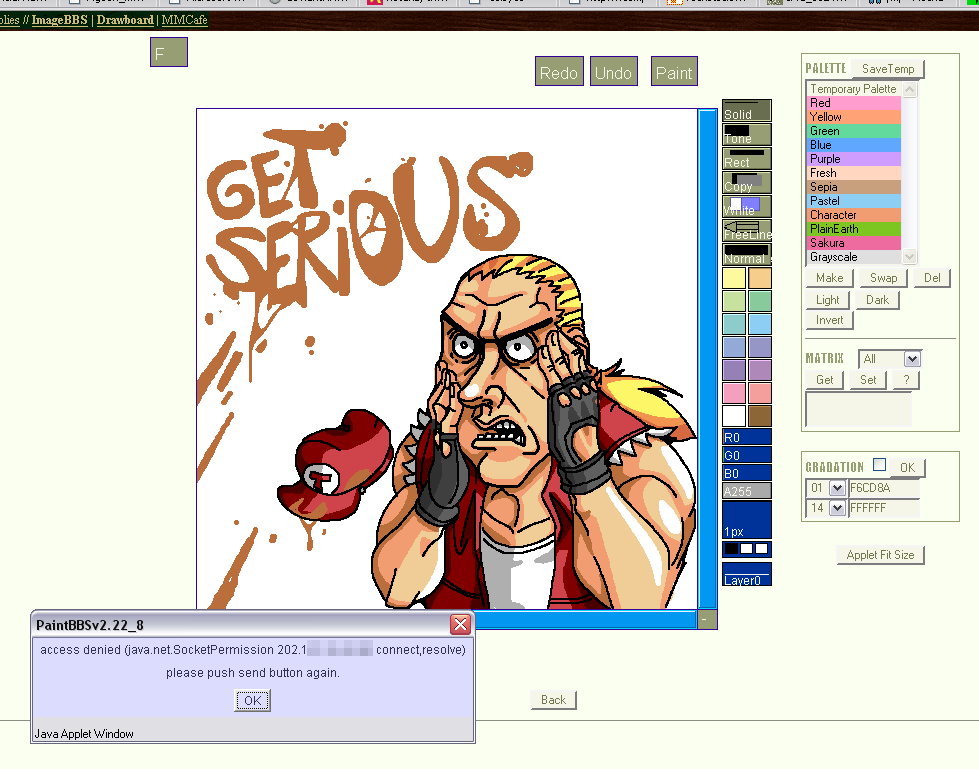
Task: Click the Applet Fit Size button
Action: point(880,555)
